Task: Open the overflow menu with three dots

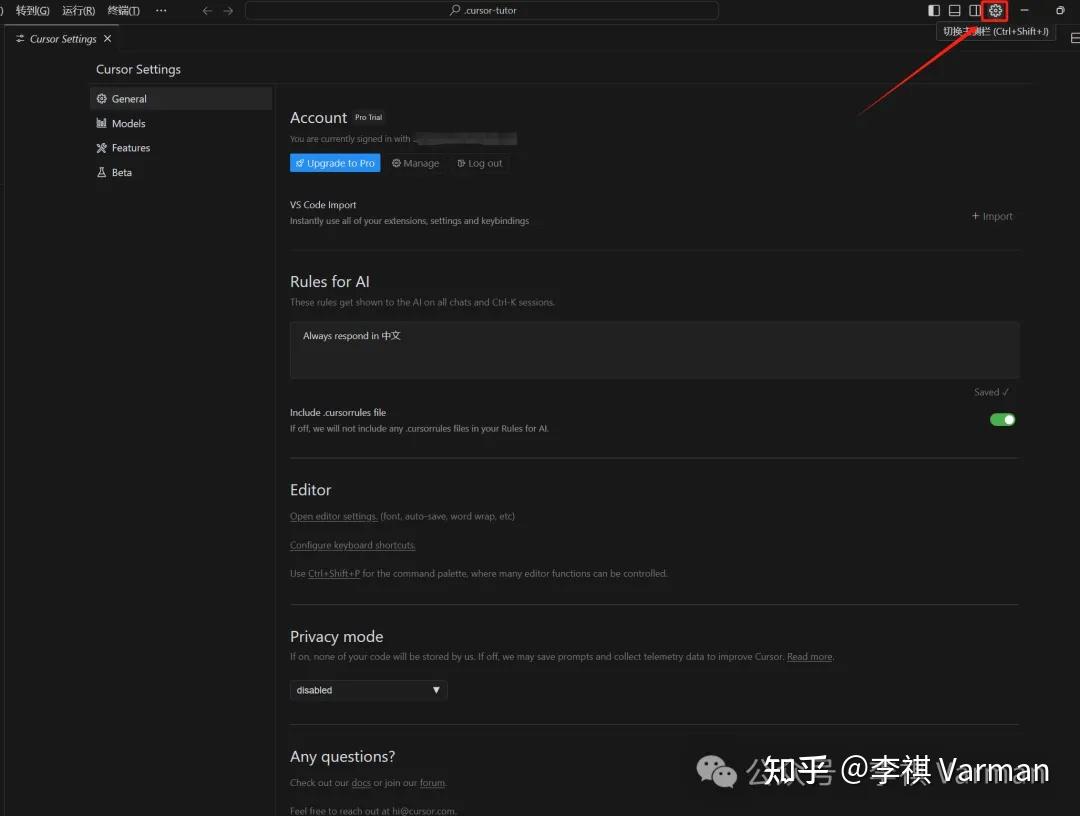Action: pos(161,10)
